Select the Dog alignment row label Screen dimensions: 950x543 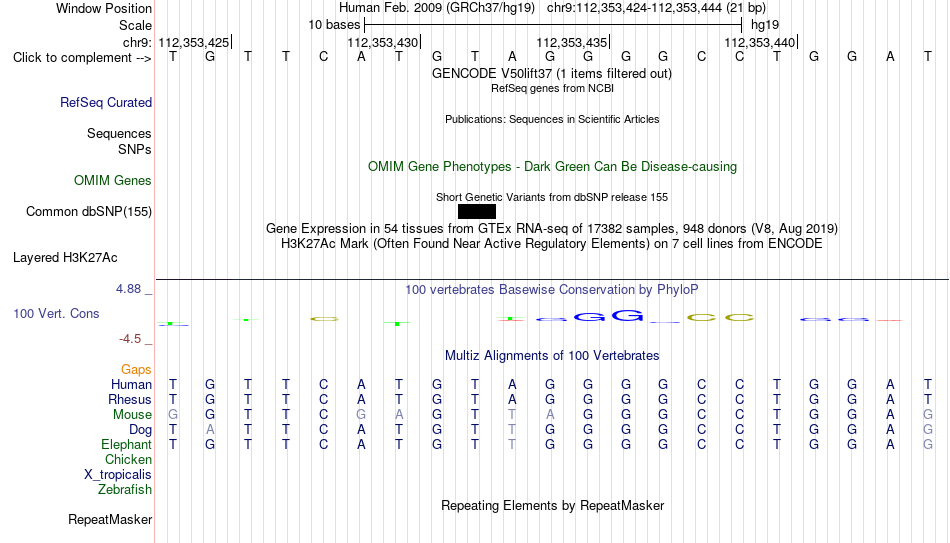[x=140, y=430]
